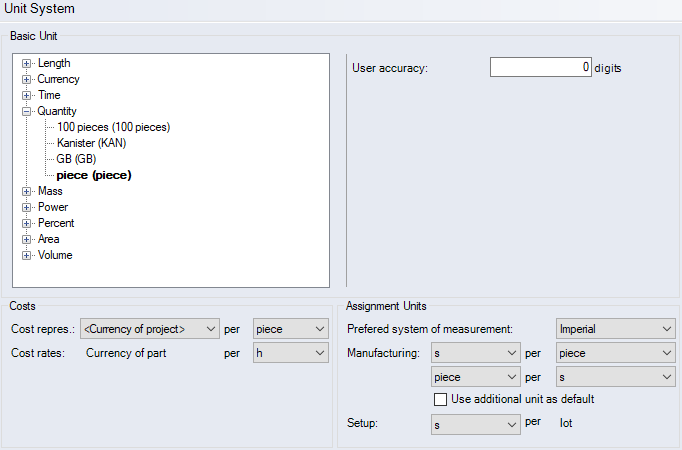This screenshot has width=682, height=450.
Task: Select the 100 pieces unit item
Action: 113,127
